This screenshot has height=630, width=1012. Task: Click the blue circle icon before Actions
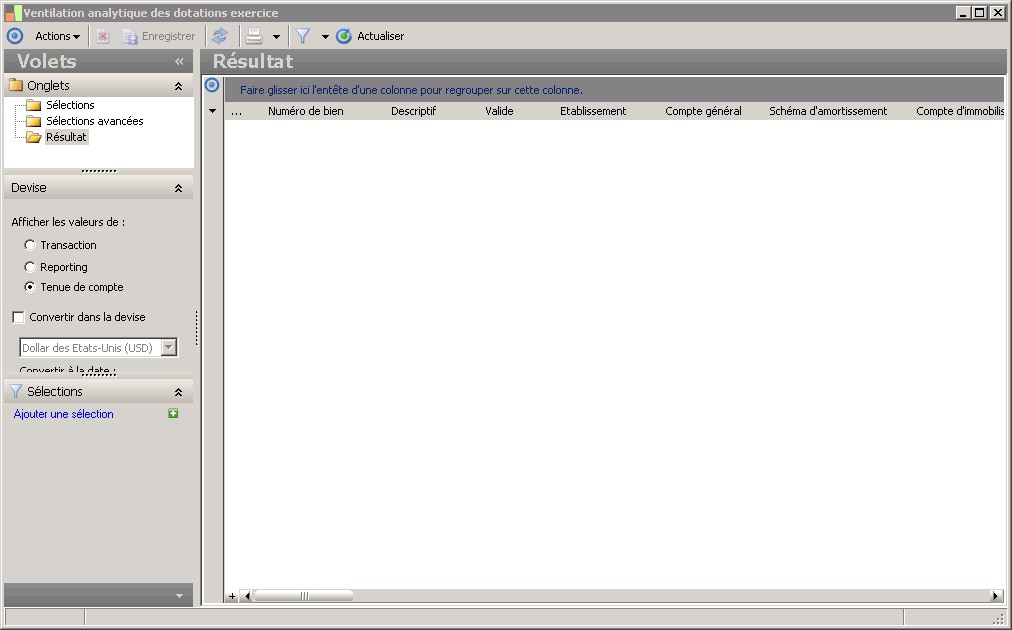(15, 36)
